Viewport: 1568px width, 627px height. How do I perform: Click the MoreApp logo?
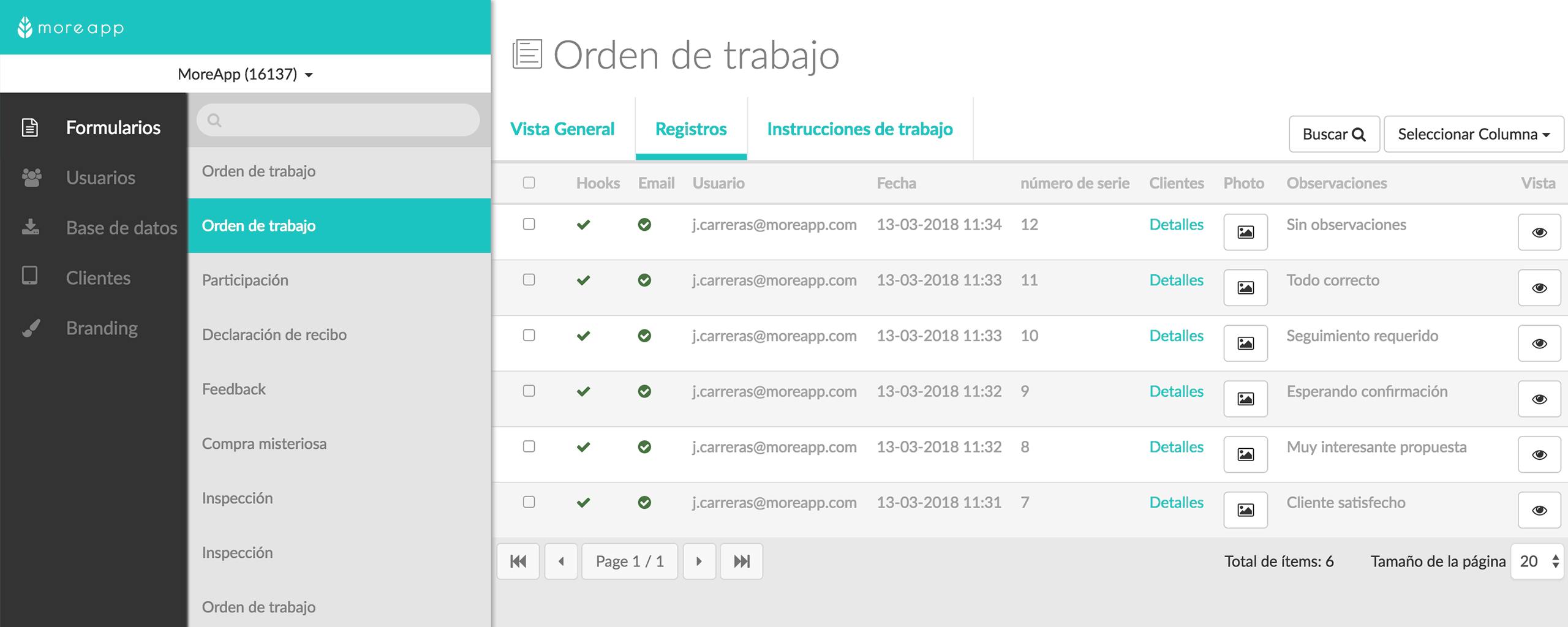pos(71,28)
